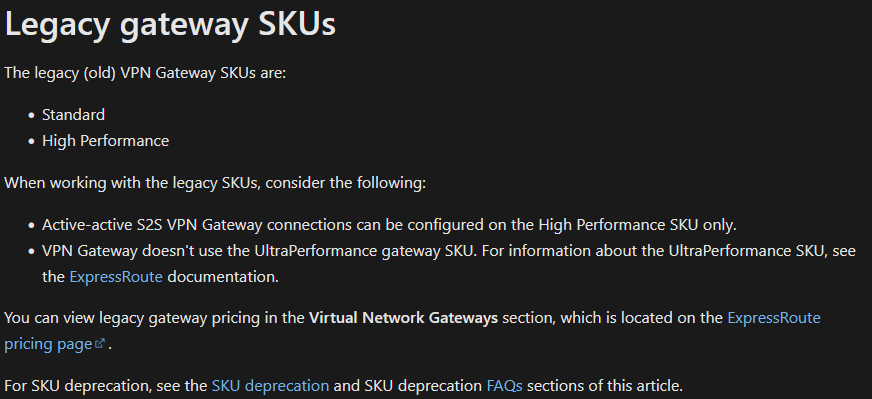Open the ExpressRoute documentation link
872x399 pixels.
click(116, 277)
